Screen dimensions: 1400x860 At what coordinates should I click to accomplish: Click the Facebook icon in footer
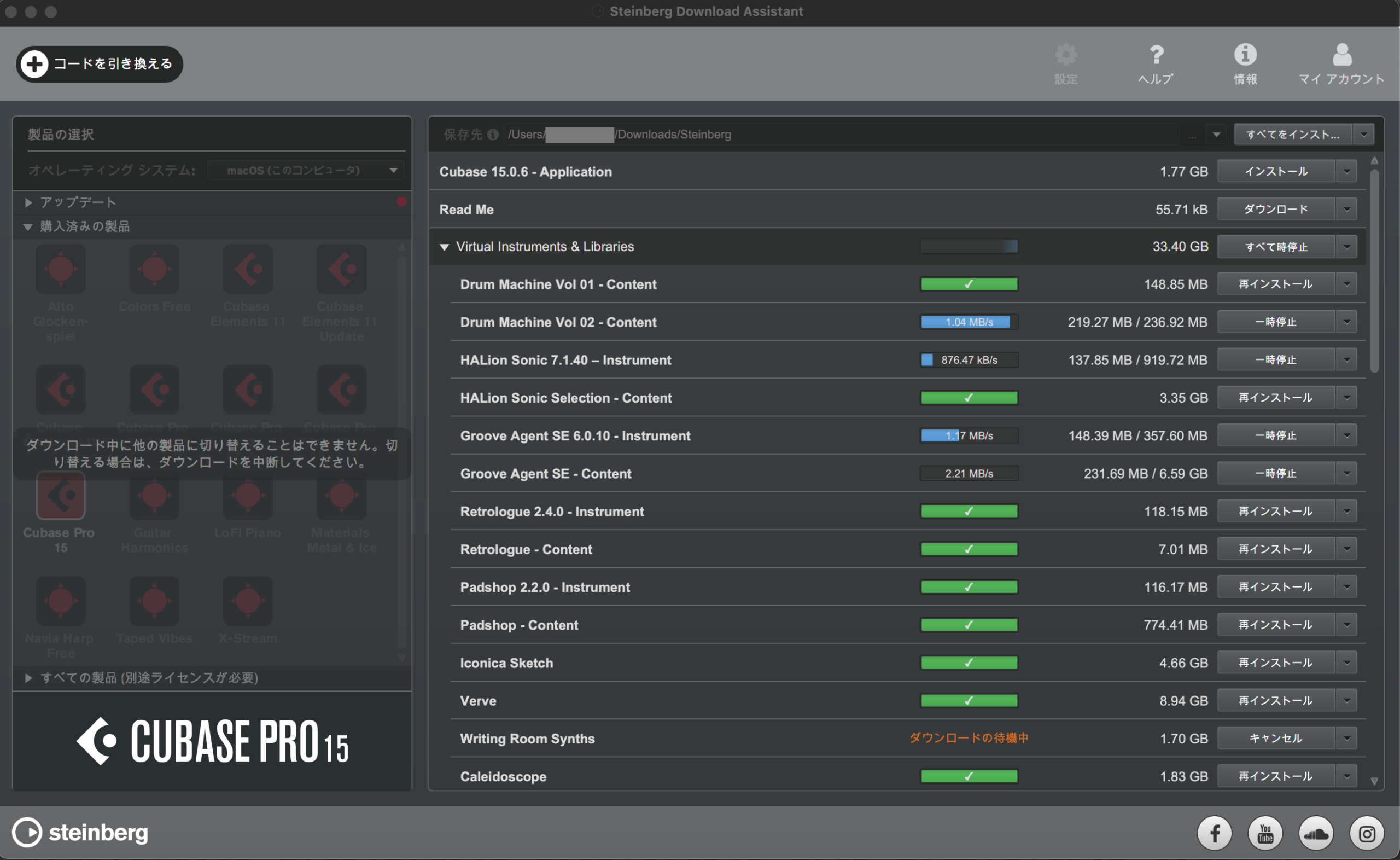1214,834
